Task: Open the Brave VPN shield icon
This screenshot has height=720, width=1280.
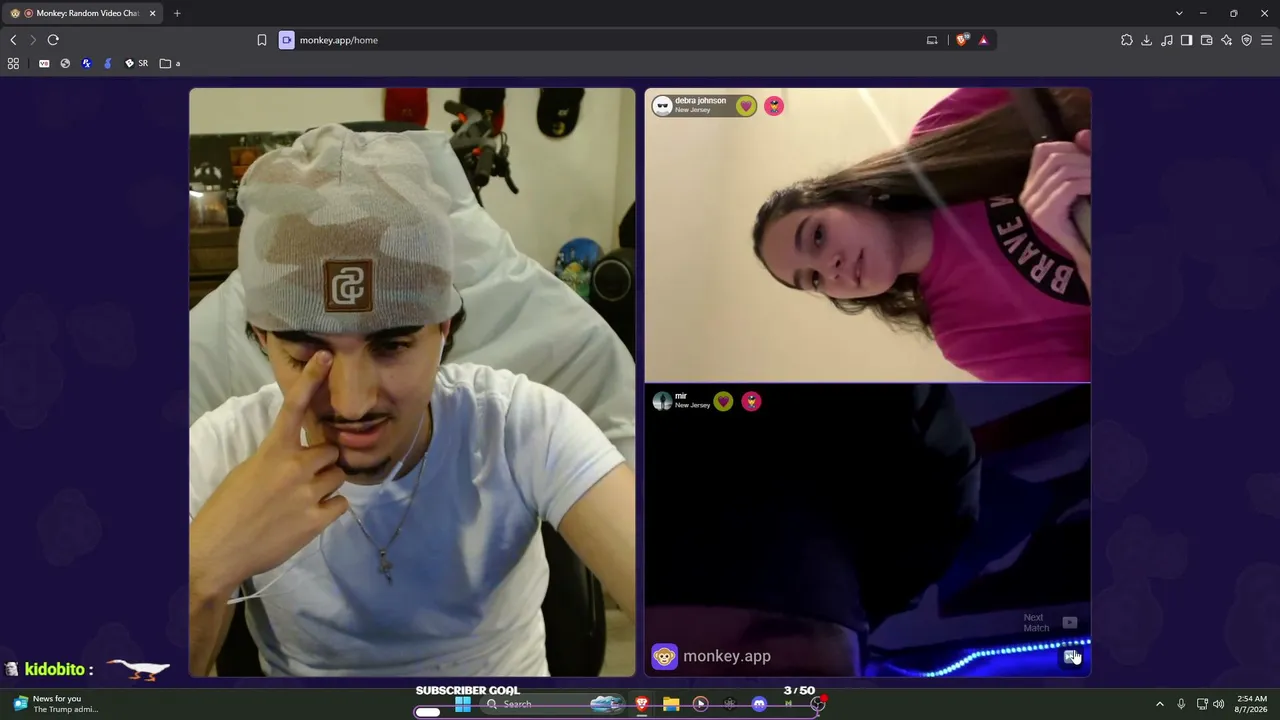Action: 1247,40
